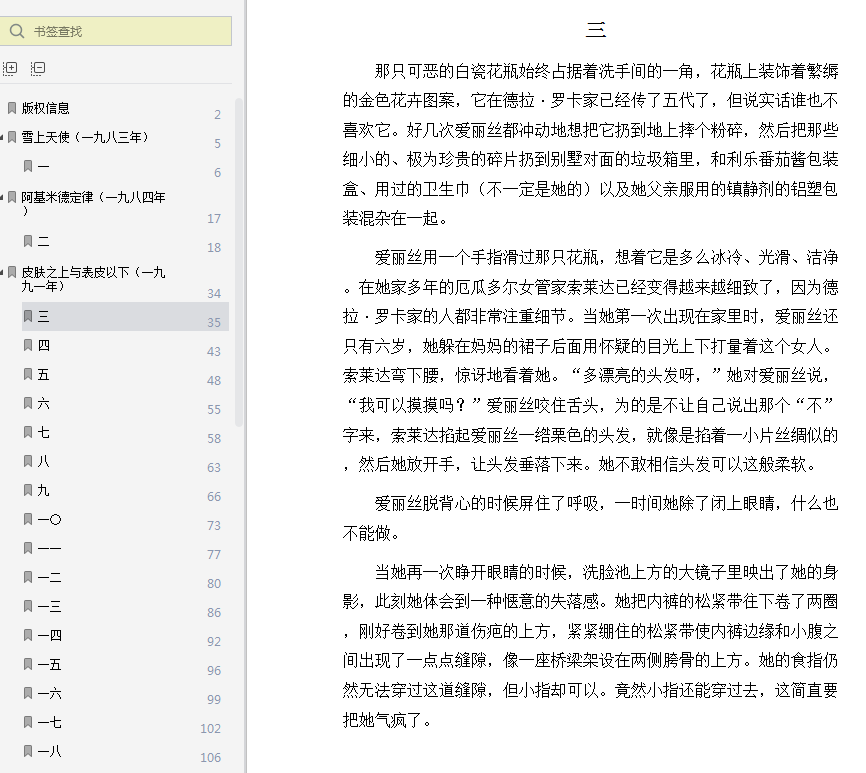Select the highlighted chapter 三 bookmark

[125, 316]
